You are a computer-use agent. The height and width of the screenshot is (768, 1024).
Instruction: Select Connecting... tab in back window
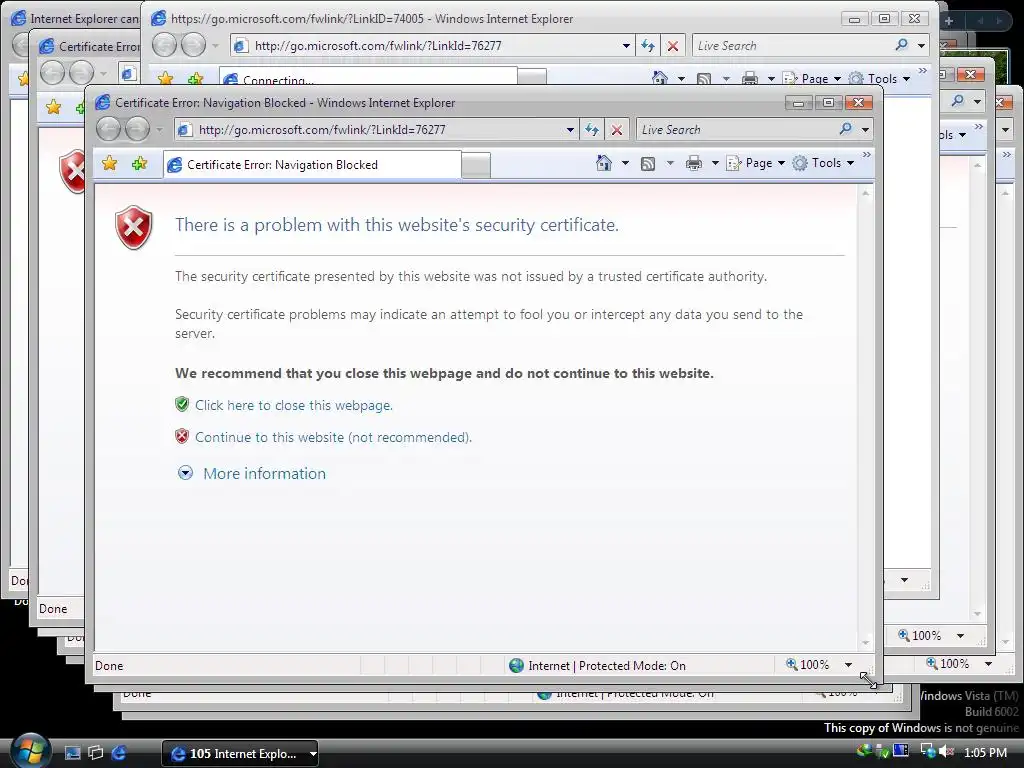tap(368, 77)
